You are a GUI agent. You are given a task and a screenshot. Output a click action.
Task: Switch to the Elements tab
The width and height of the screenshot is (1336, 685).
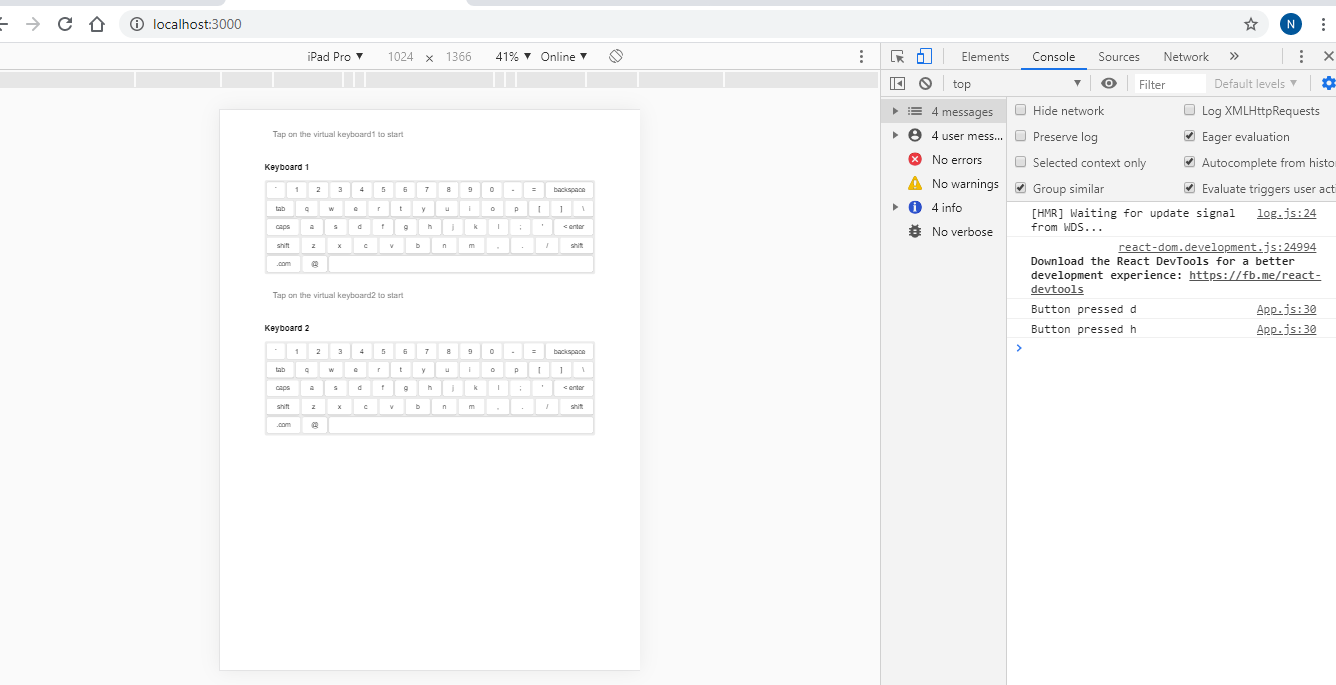(985, 57)
